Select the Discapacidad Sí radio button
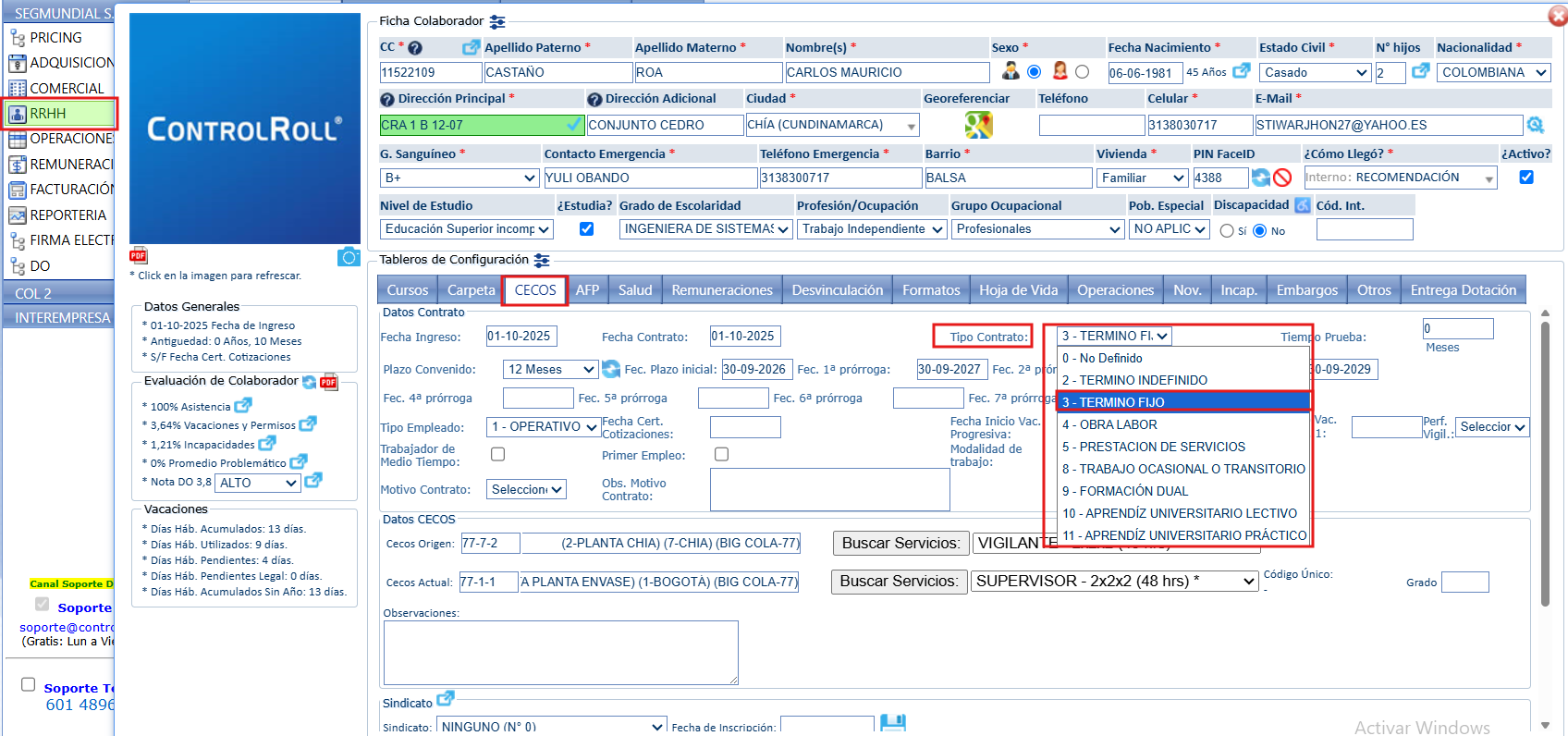1568x736 pixels. 1227,231
